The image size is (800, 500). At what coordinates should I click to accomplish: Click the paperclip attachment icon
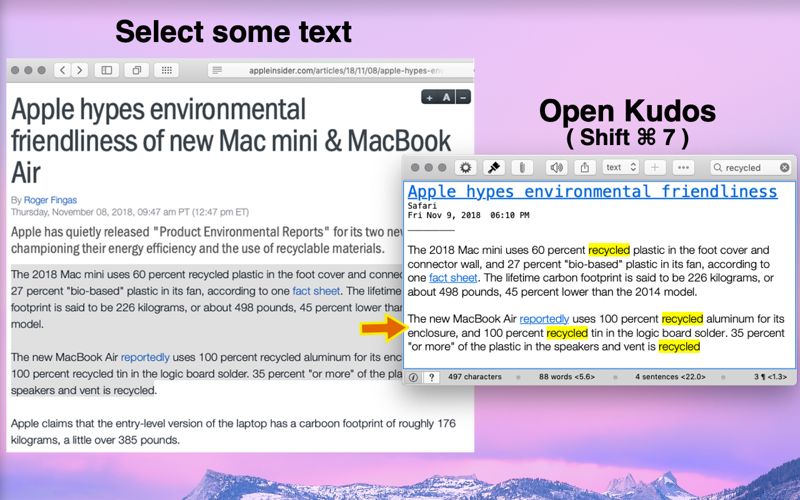521,167
